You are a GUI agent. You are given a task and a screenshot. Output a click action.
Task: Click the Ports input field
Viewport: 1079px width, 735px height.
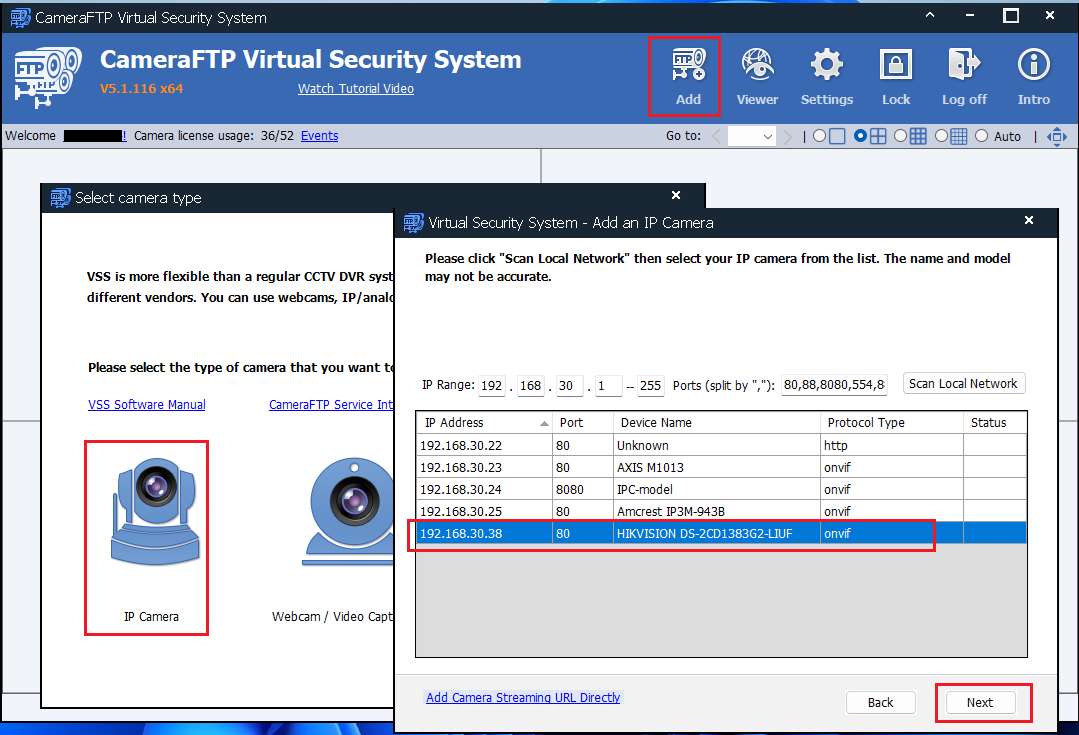(834, 385)
